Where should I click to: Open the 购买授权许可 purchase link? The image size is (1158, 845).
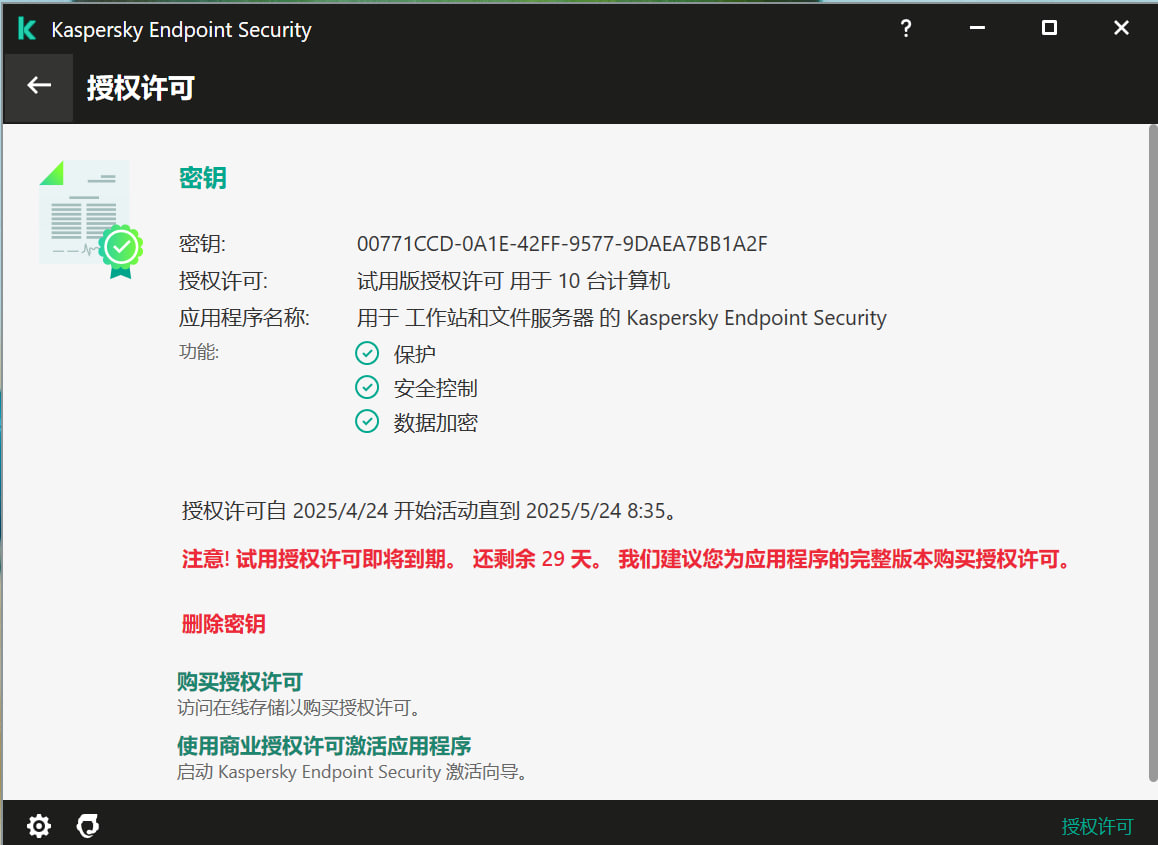tap(240, 682)
